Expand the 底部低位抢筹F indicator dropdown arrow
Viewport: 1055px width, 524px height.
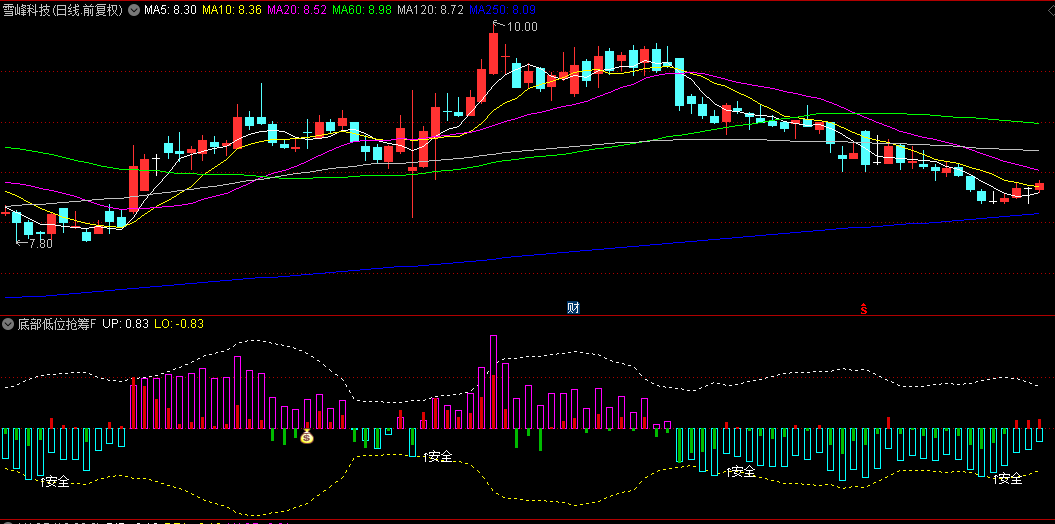coord(8,324)
